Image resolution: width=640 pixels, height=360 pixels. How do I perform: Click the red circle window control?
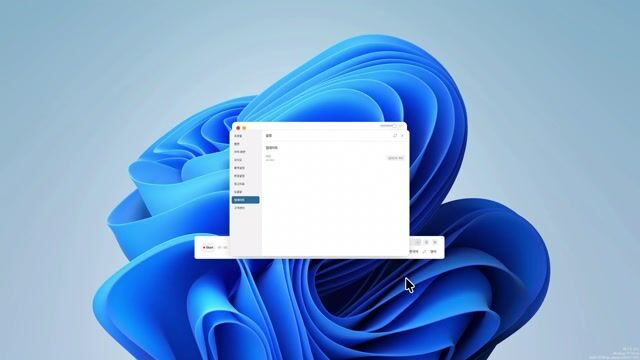point(238,128)
